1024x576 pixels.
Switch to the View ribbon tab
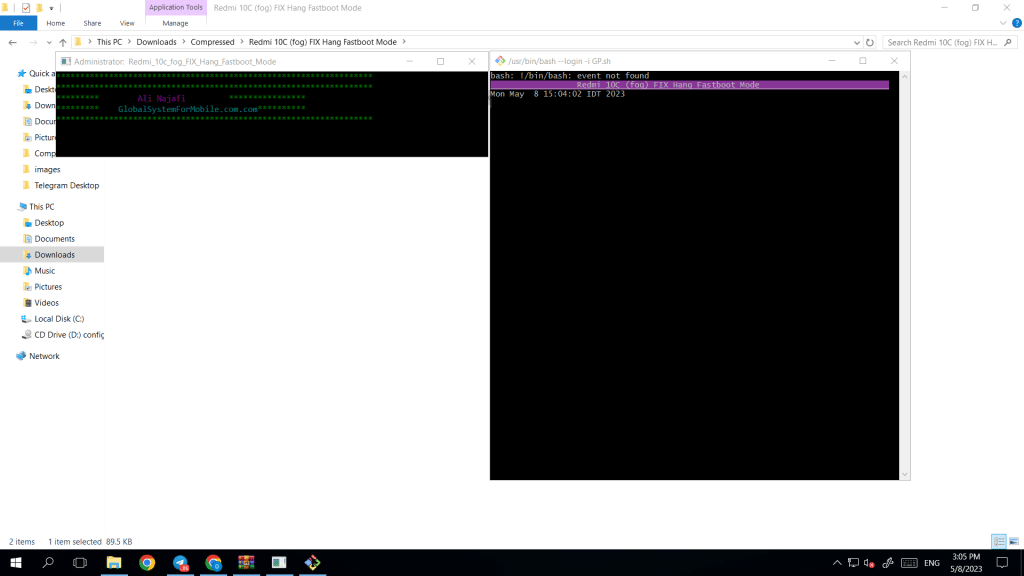click(127, 23)
